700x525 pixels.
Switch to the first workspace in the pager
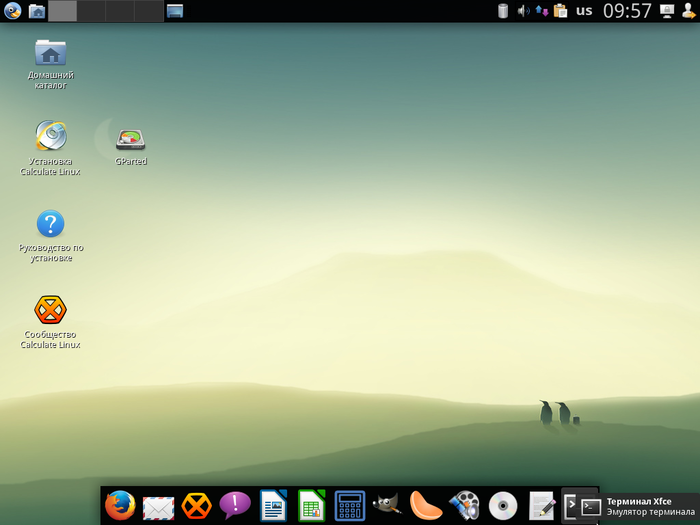pos(62,11)
